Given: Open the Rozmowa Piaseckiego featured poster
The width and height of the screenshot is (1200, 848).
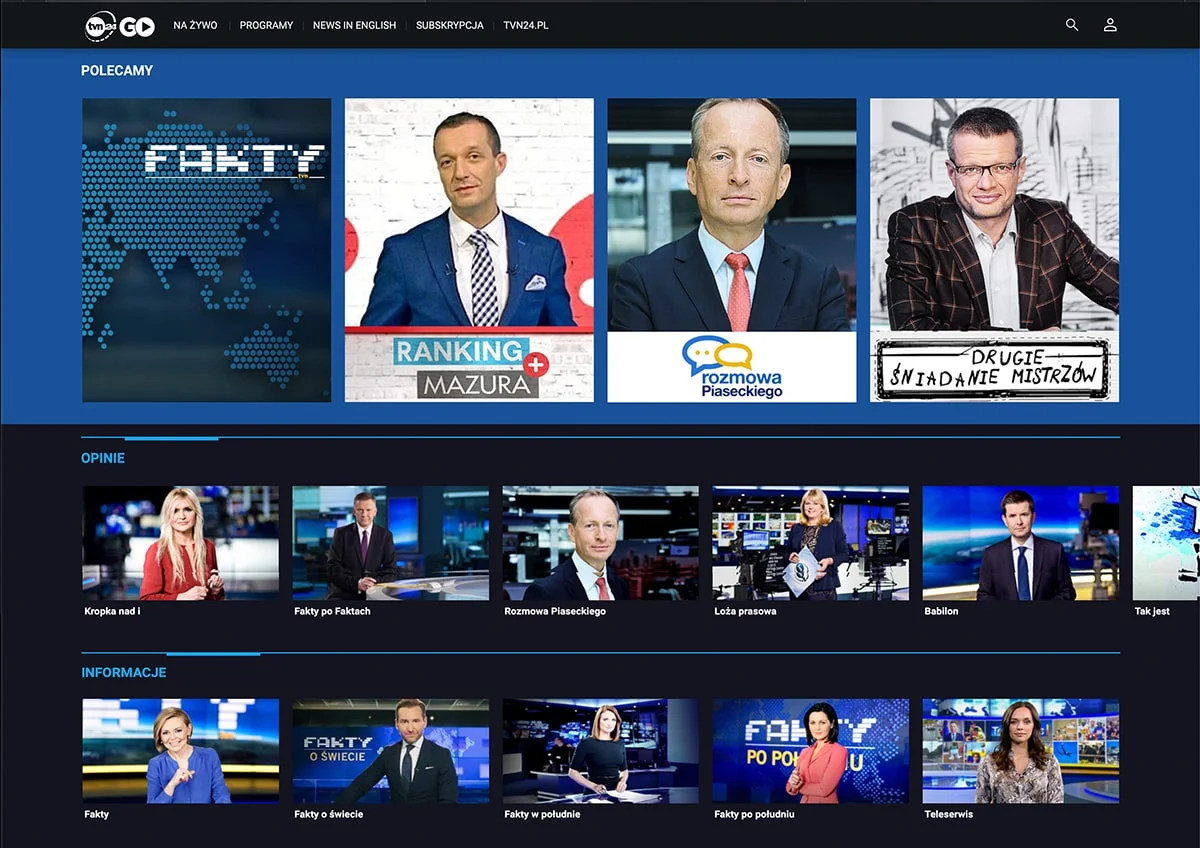Looking at the screenshot, I should pos(732,250).
